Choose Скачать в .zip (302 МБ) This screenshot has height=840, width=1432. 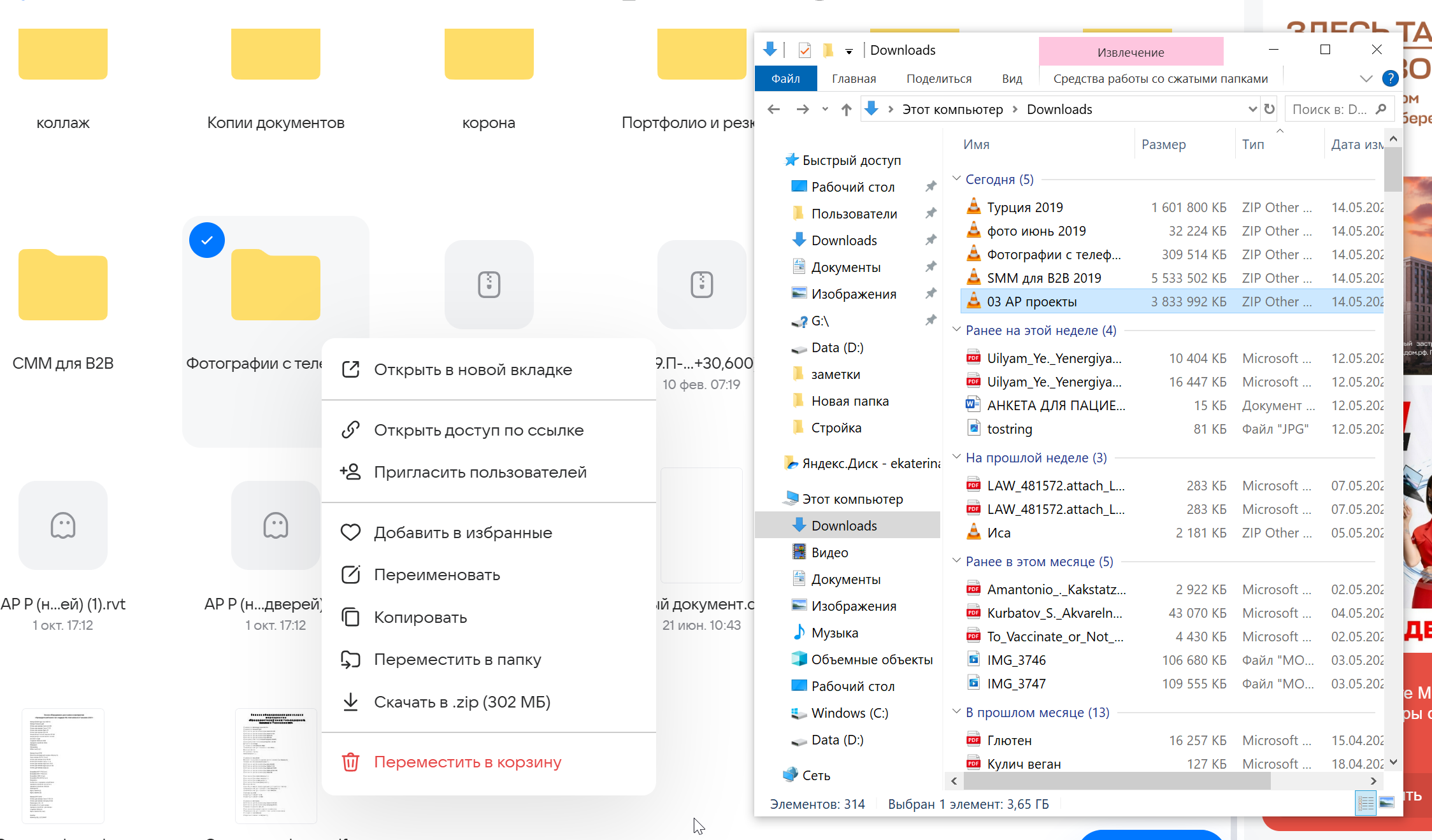pos(462,702)
